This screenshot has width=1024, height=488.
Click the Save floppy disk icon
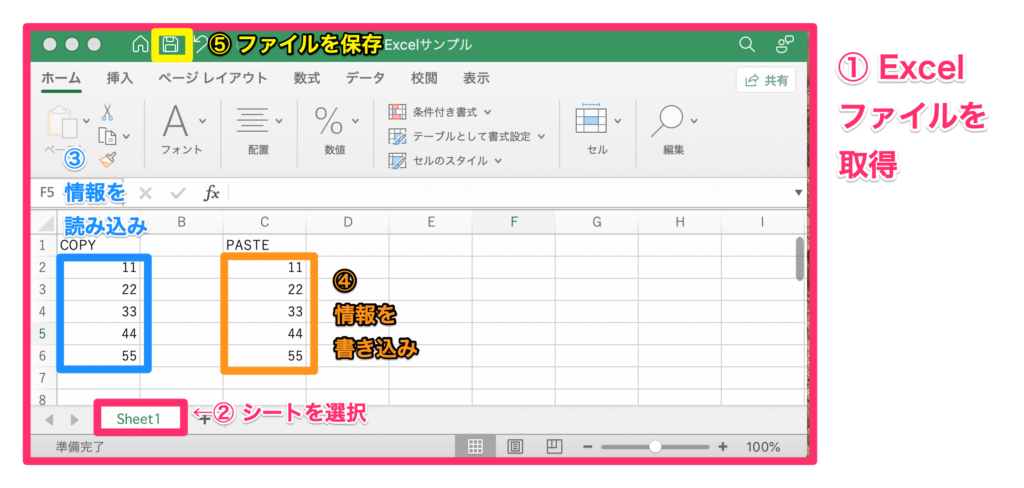[170, 44]
